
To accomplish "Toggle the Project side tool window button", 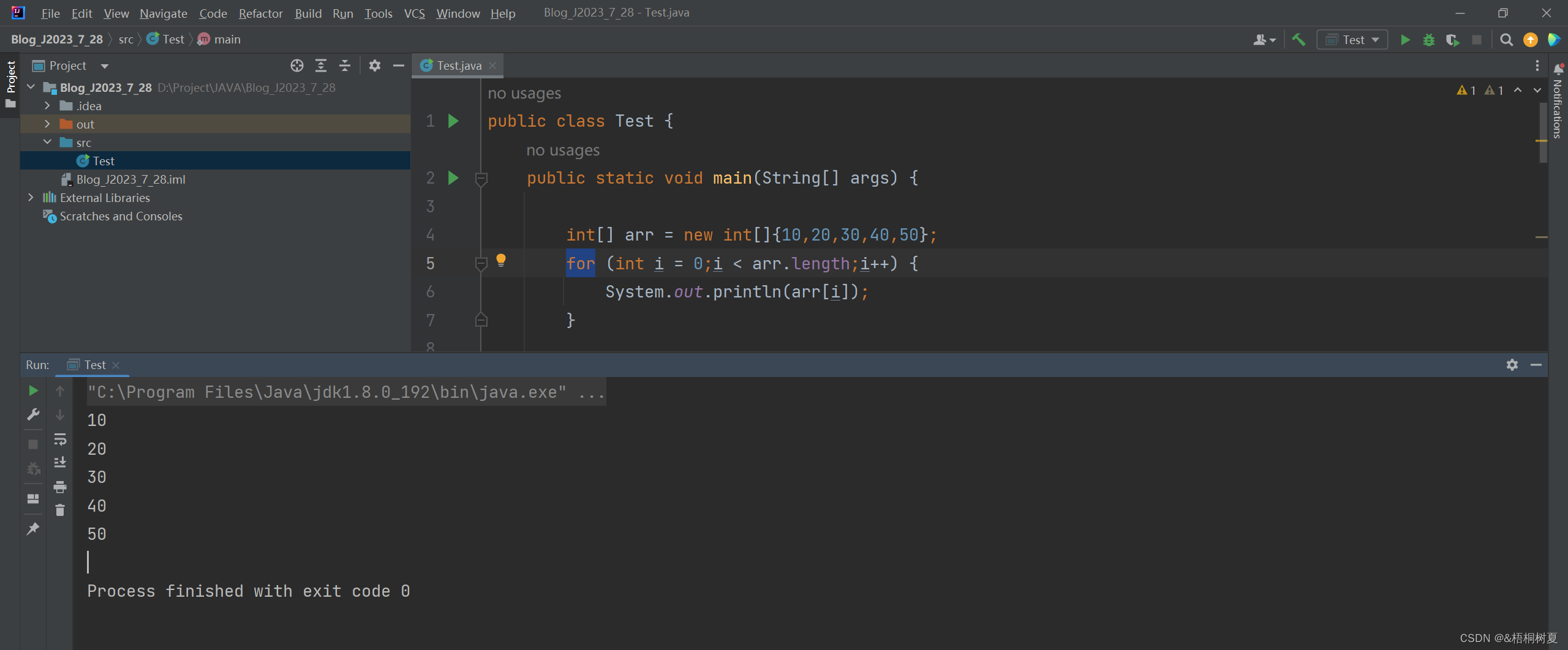I will pos(10,84).
